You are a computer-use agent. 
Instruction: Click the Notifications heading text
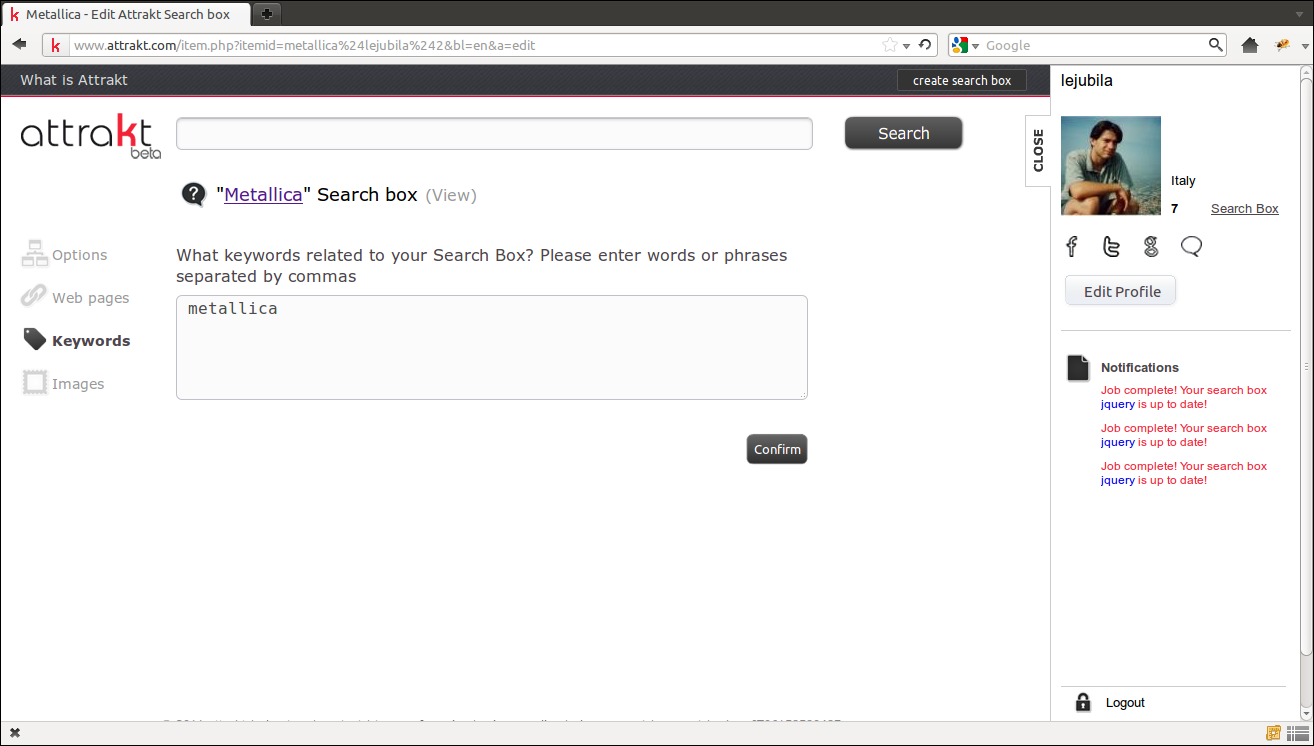[1140, 367]
